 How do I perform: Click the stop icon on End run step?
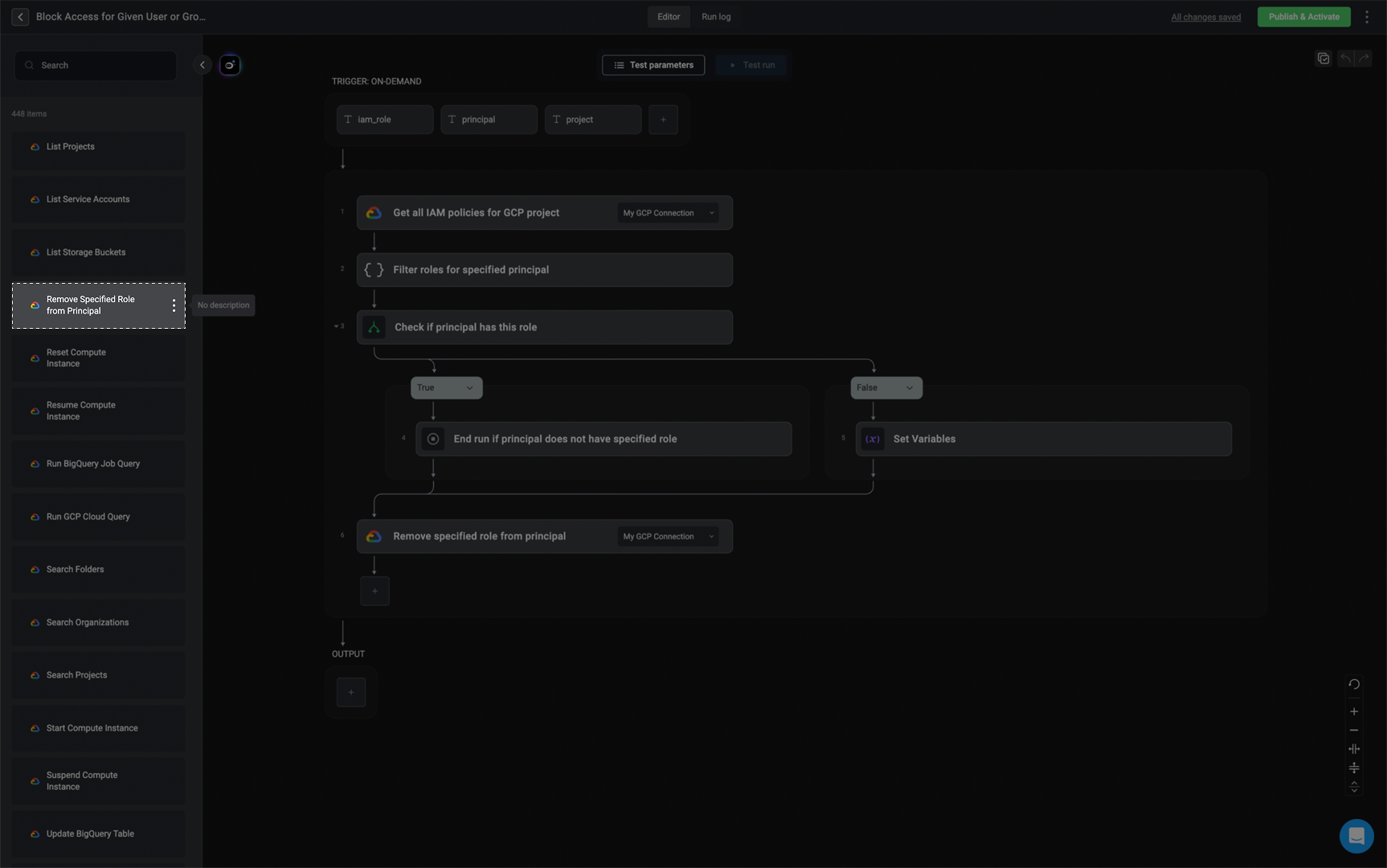click(x=433, y=439)
